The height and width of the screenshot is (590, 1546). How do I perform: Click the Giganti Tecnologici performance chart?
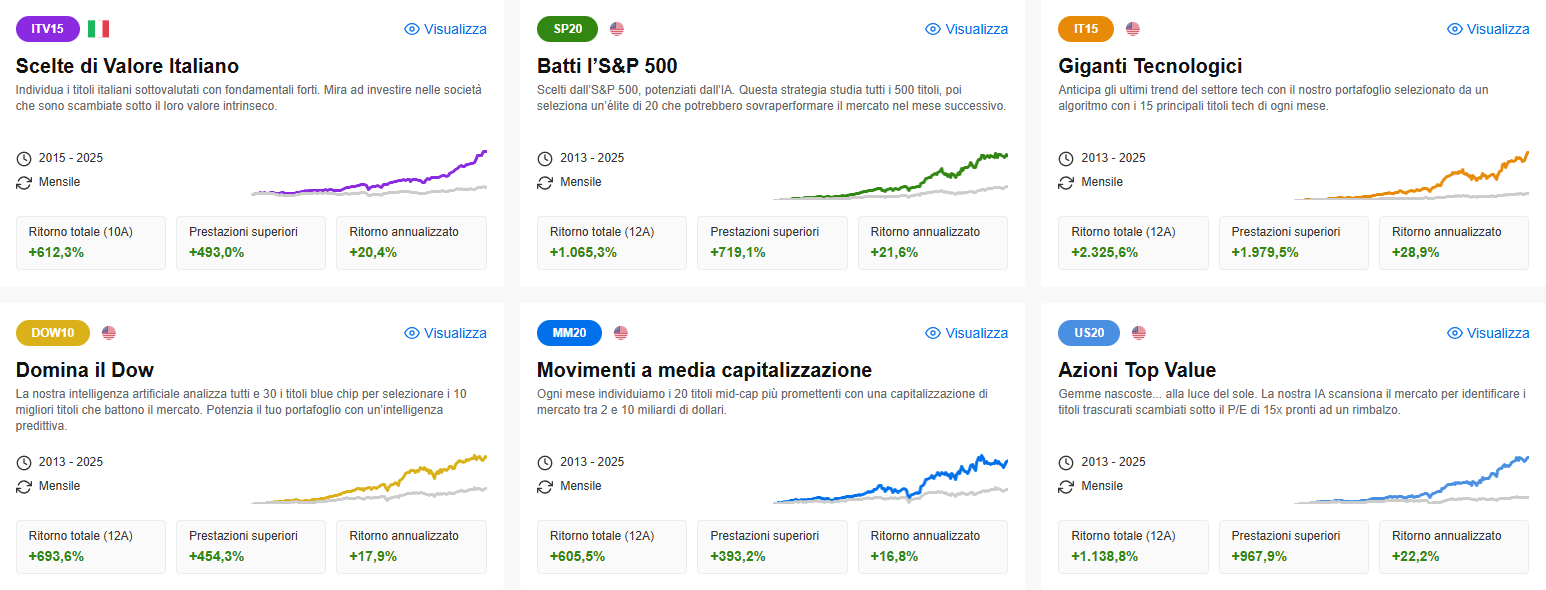click(1411, 174)
